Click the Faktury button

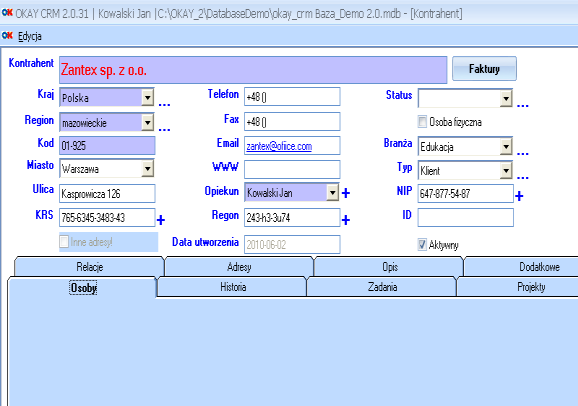(x=484, y=69)
